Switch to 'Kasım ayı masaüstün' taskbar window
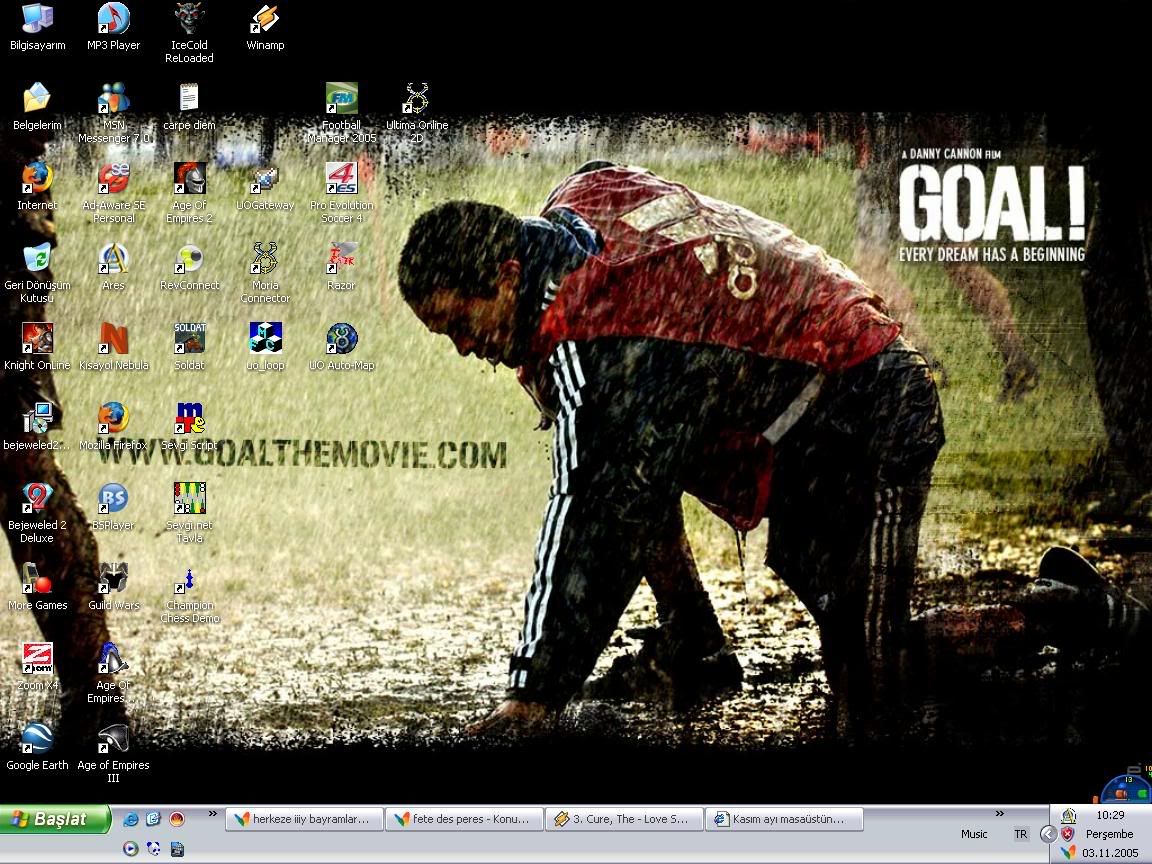Viewport: 1152px width, 864px height. tap(785, 819)
